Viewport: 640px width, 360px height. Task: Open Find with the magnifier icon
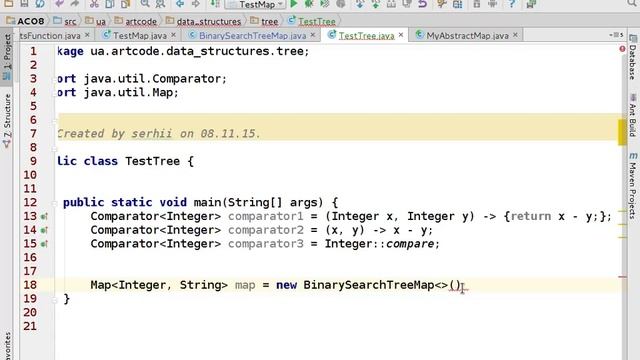[x=145, y=4]
